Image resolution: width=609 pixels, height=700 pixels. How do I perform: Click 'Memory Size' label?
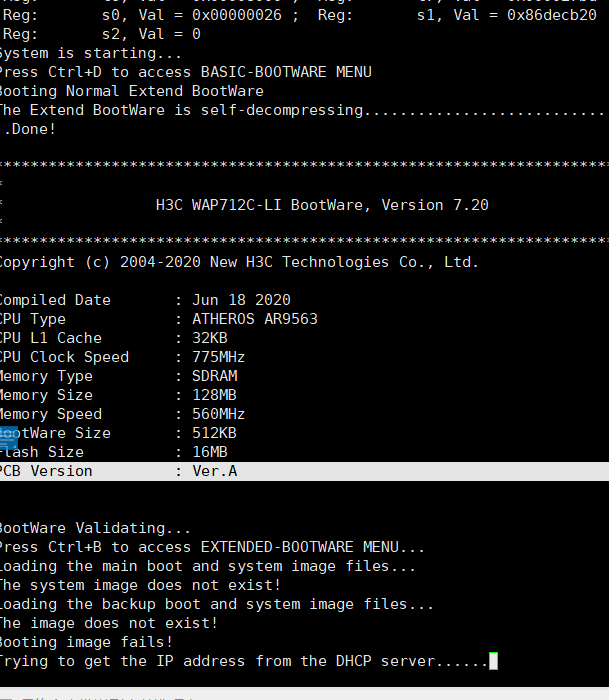(x=46, y=396)
